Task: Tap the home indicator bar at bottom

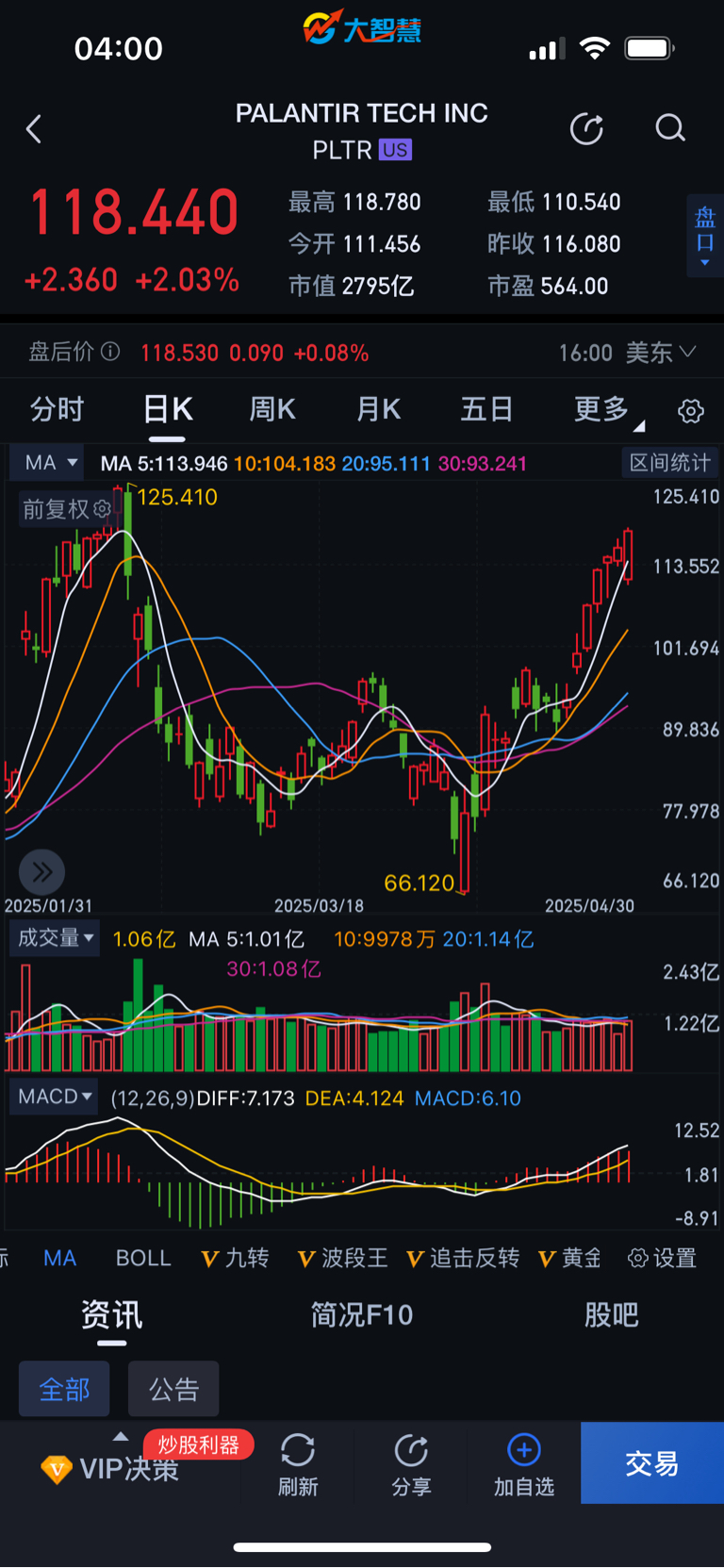Action: click(362, 1547)
